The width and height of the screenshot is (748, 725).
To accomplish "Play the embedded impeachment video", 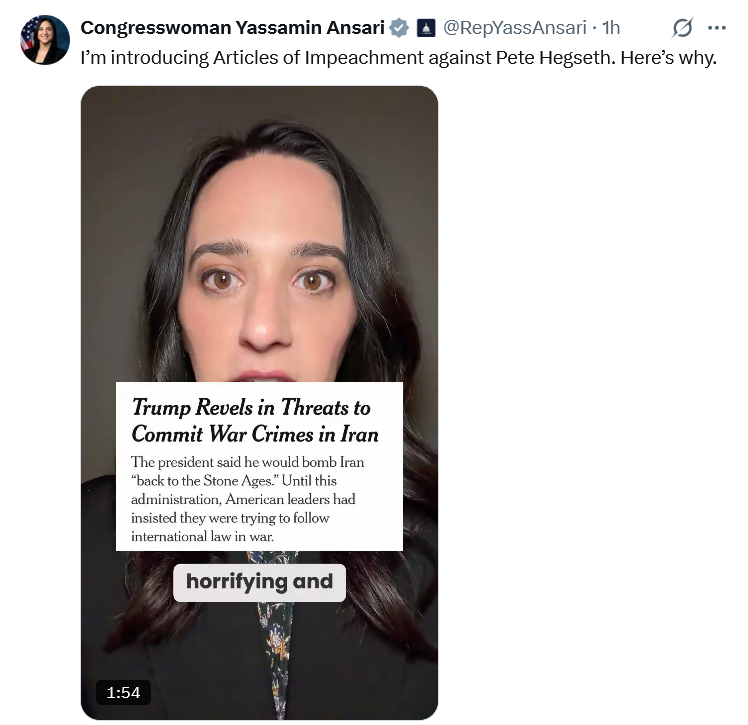I will 260,403.
